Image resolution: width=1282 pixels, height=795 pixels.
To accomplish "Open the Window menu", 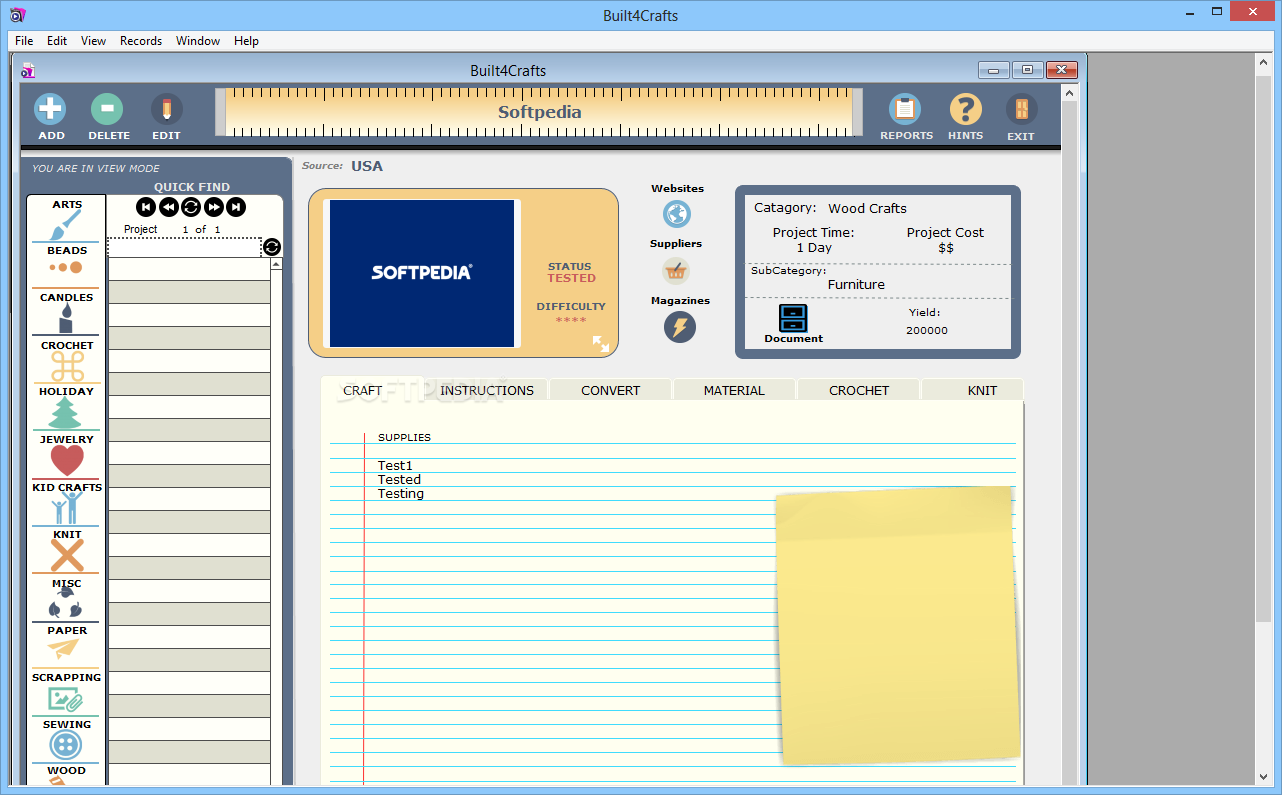I will pyautogui.click(x=198, y=41).
